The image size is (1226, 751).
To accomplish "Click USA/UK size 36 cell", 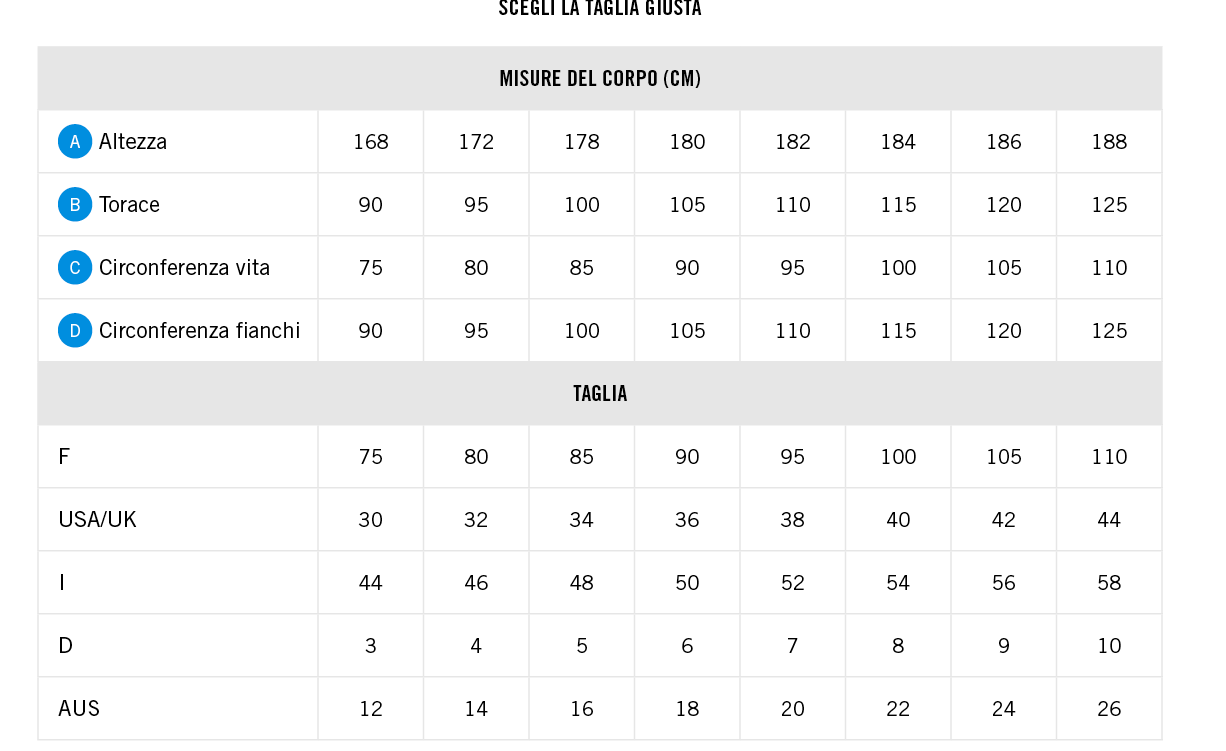I will click(687, 519).
